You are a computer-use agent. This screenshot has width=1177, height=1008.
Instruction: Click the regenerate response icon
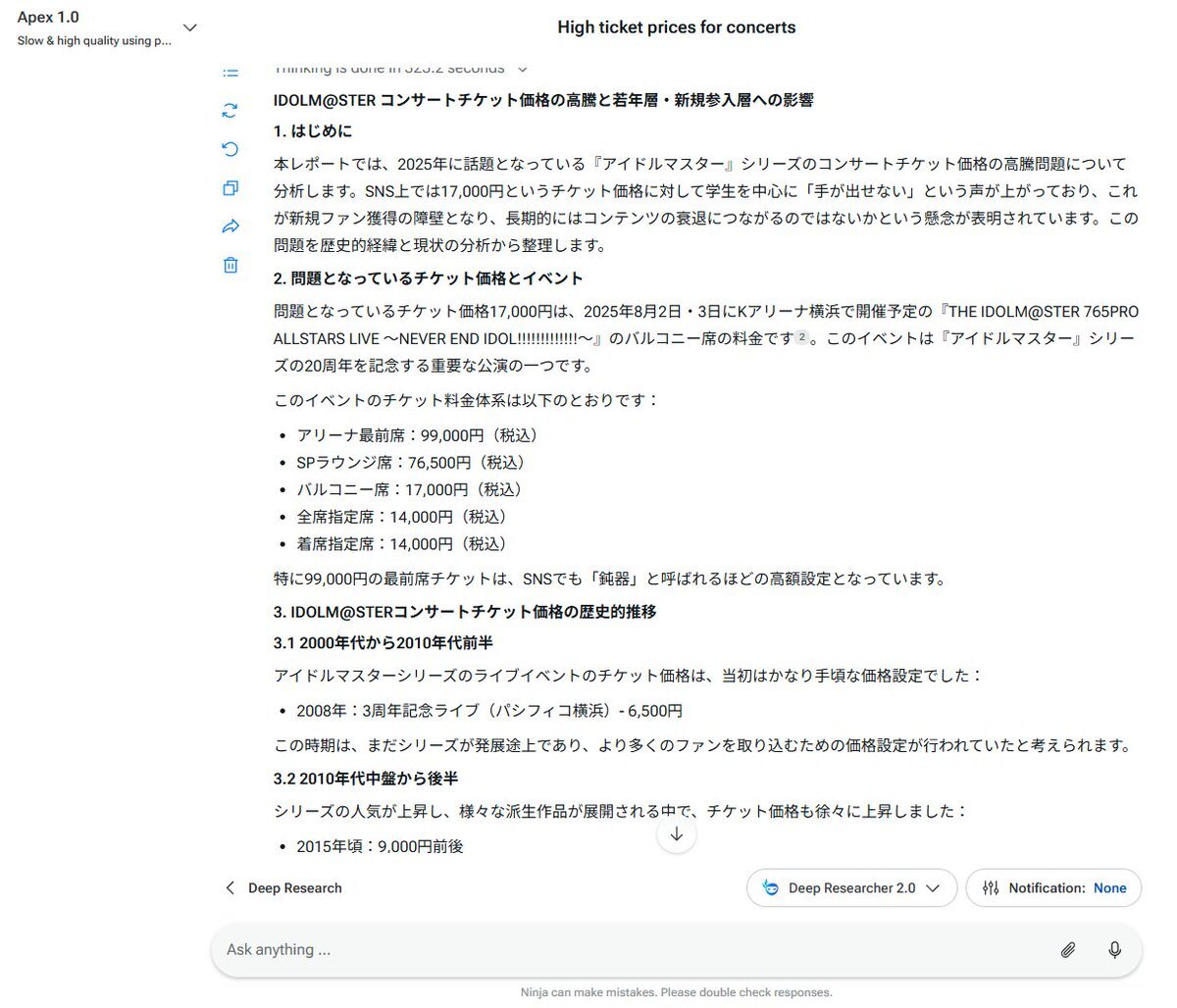click(230, 111)
